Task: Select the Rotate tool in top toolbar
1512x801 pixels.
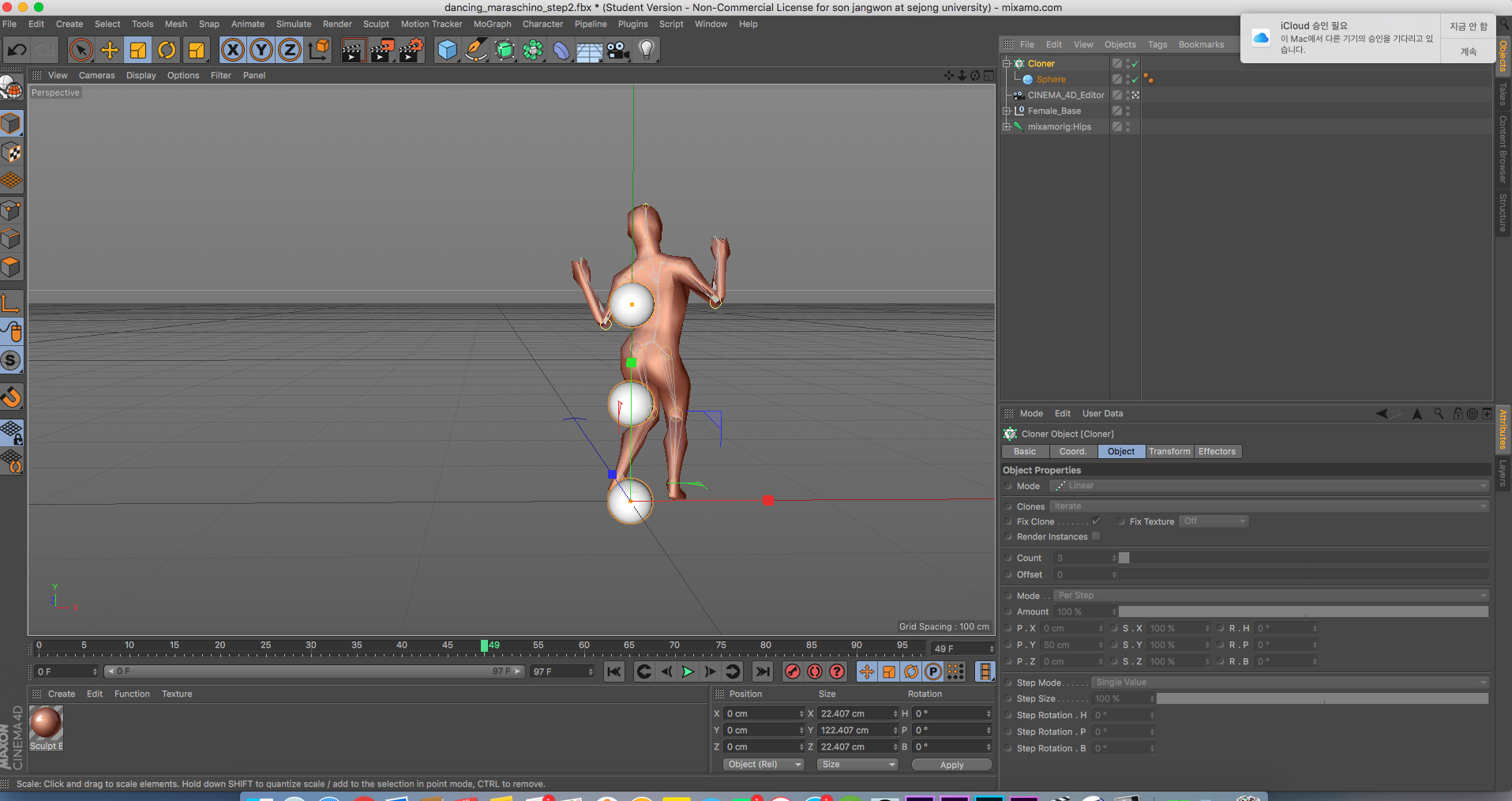Action: [167, 51]
